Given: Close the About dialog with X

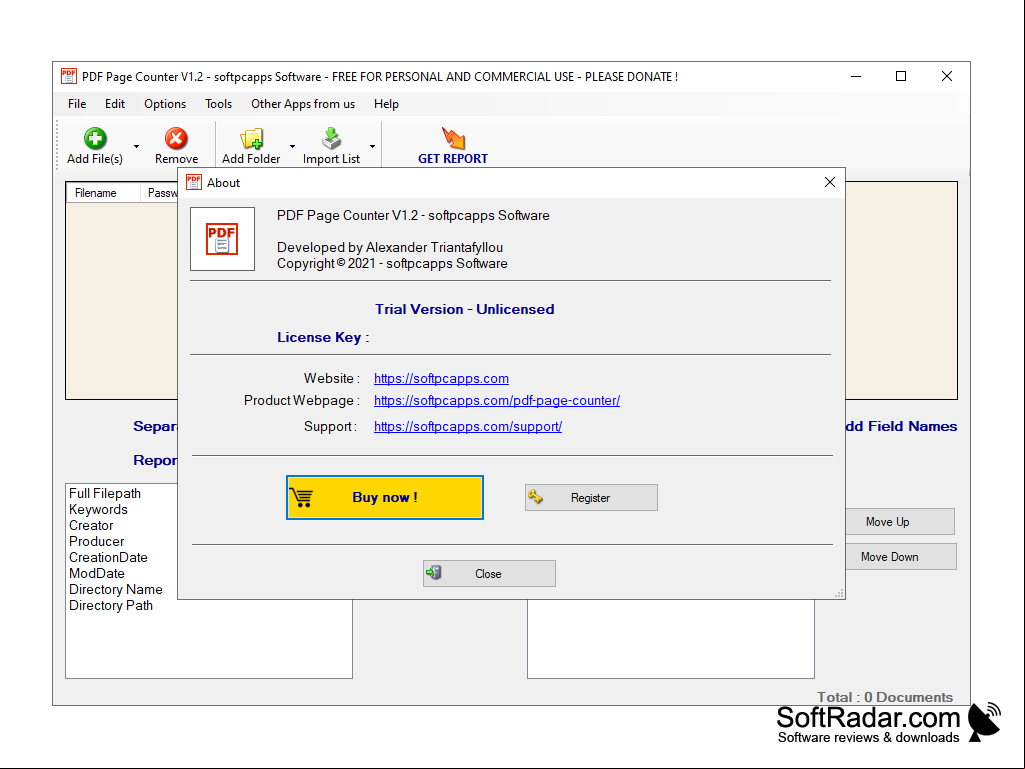Looking at the screenshot, I should tap(830, 182).
